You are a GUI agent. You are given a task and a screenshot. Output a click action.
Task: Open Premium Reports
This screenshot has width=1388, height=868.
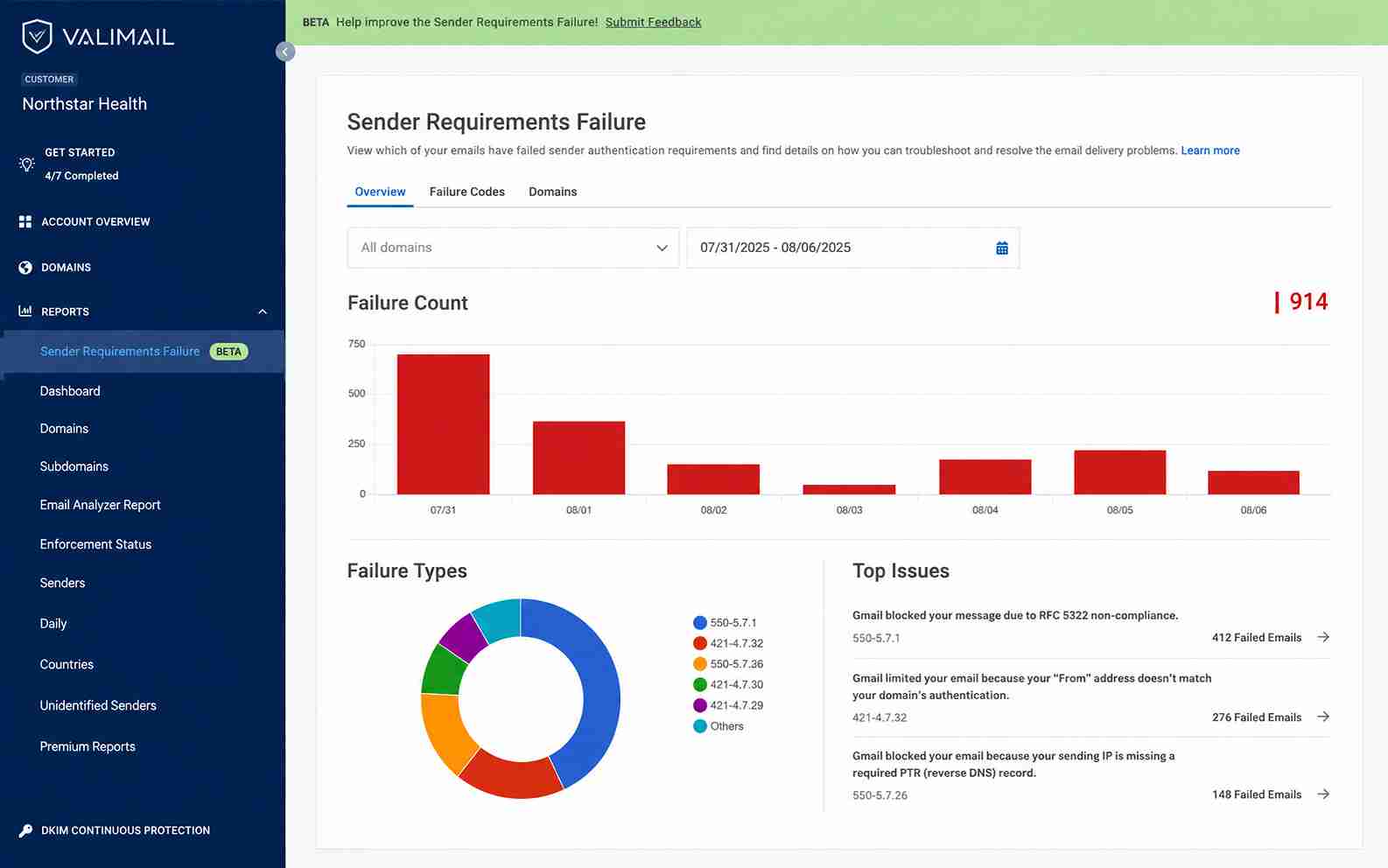point(88,746)
